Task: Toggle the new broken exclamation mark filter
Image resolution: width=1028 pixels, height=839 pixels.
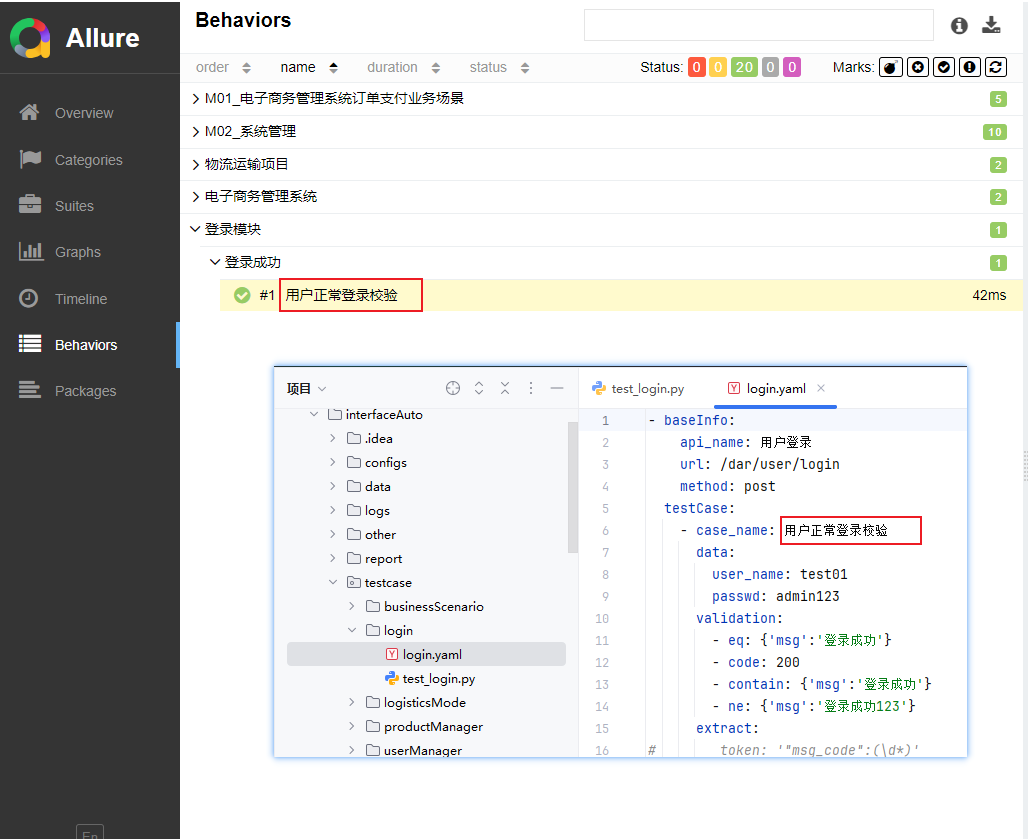Action: (x=970, y=68)
